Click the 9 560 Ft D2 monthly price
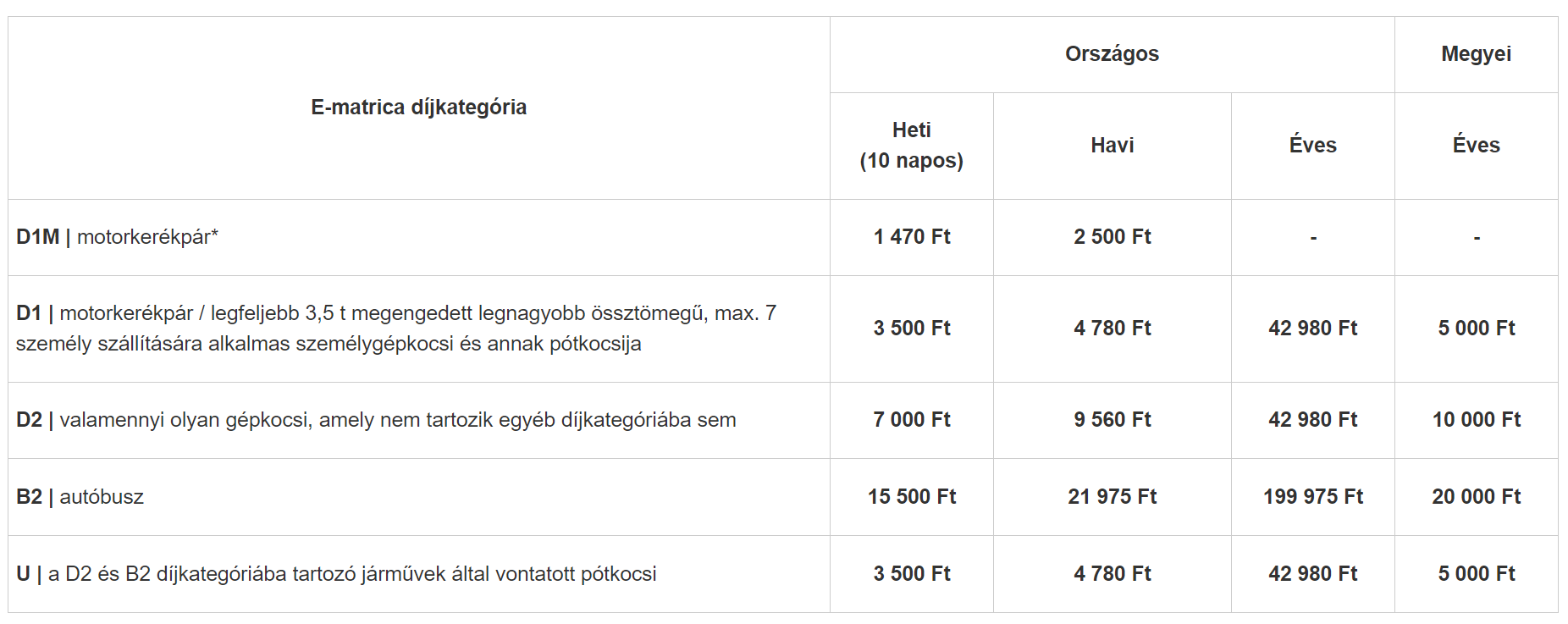The width and height of the screenshot is (1568, 624). point(1113,420)
